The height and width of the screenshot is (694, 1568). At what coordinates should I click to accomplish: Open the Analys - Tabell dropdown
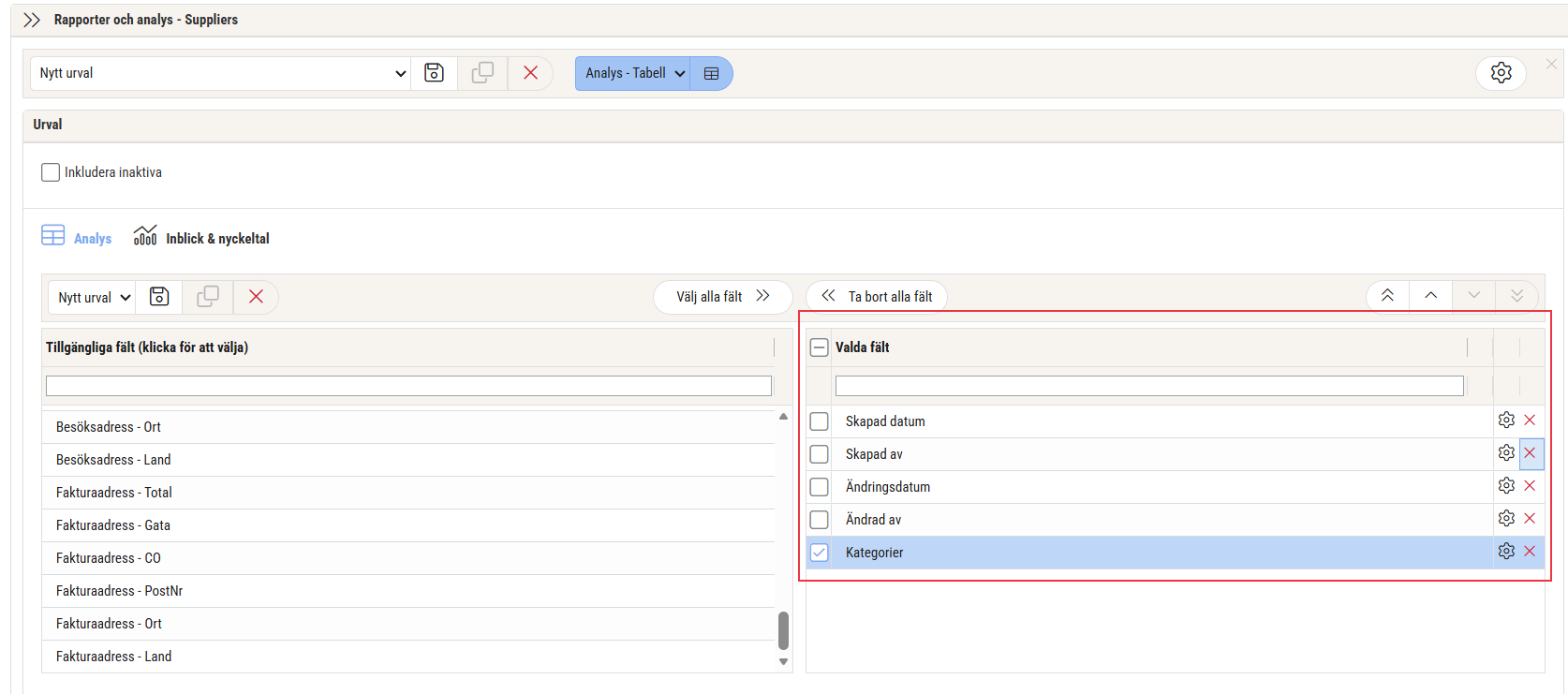632,73
